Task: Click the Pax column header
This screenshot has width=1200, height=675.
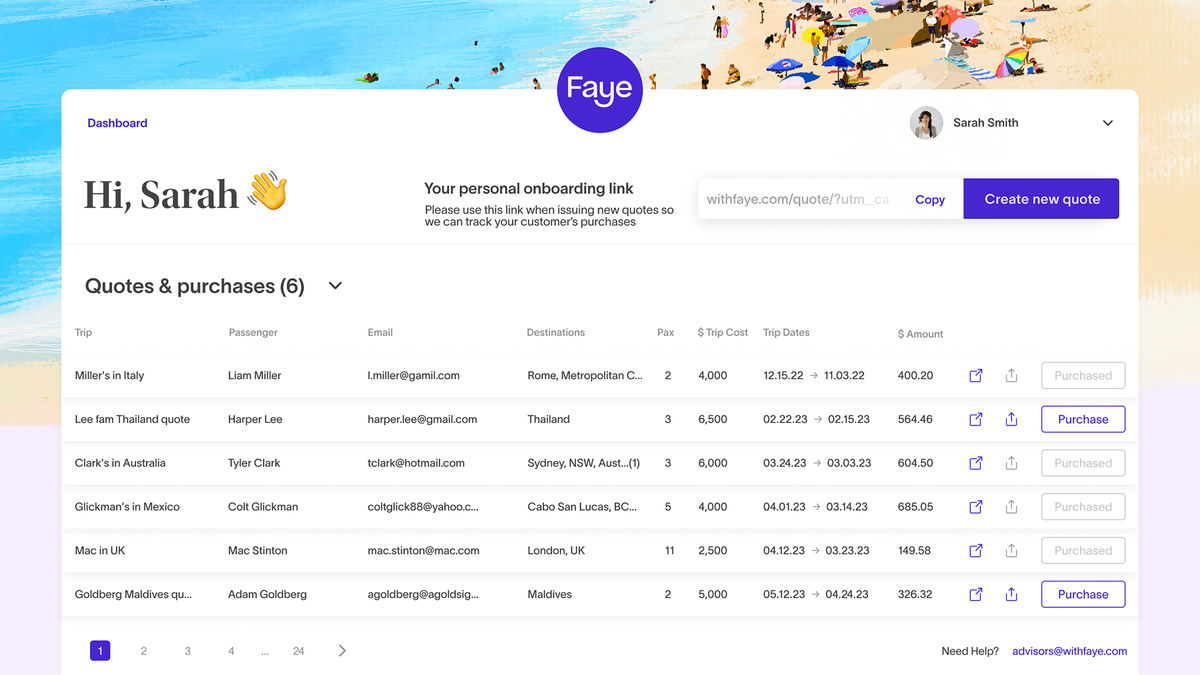Action: 665,332
